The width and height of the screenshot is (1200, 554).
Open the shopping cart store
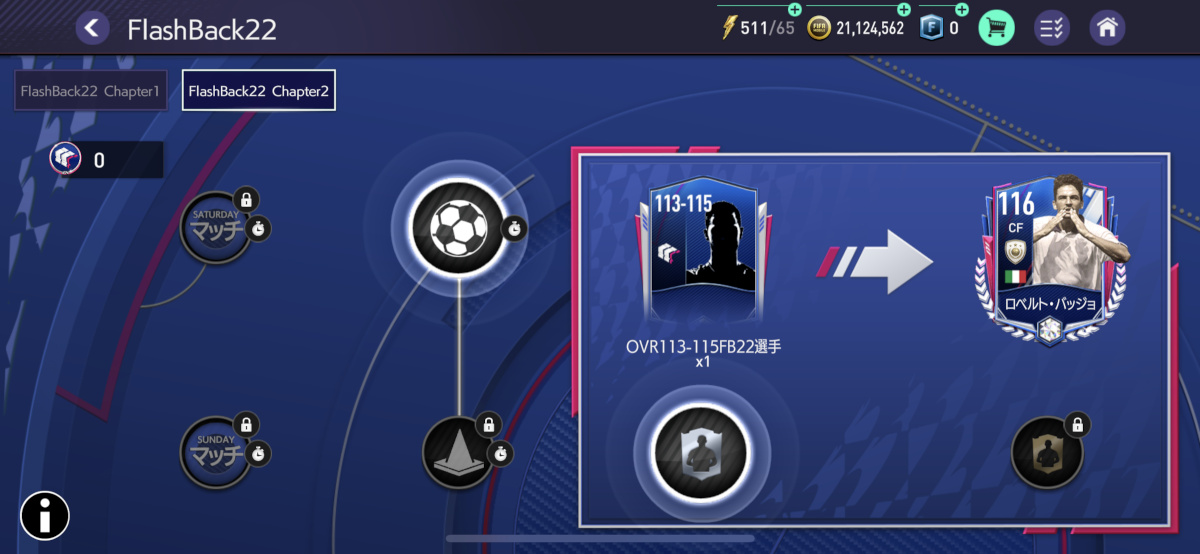(x=996, y=27)
